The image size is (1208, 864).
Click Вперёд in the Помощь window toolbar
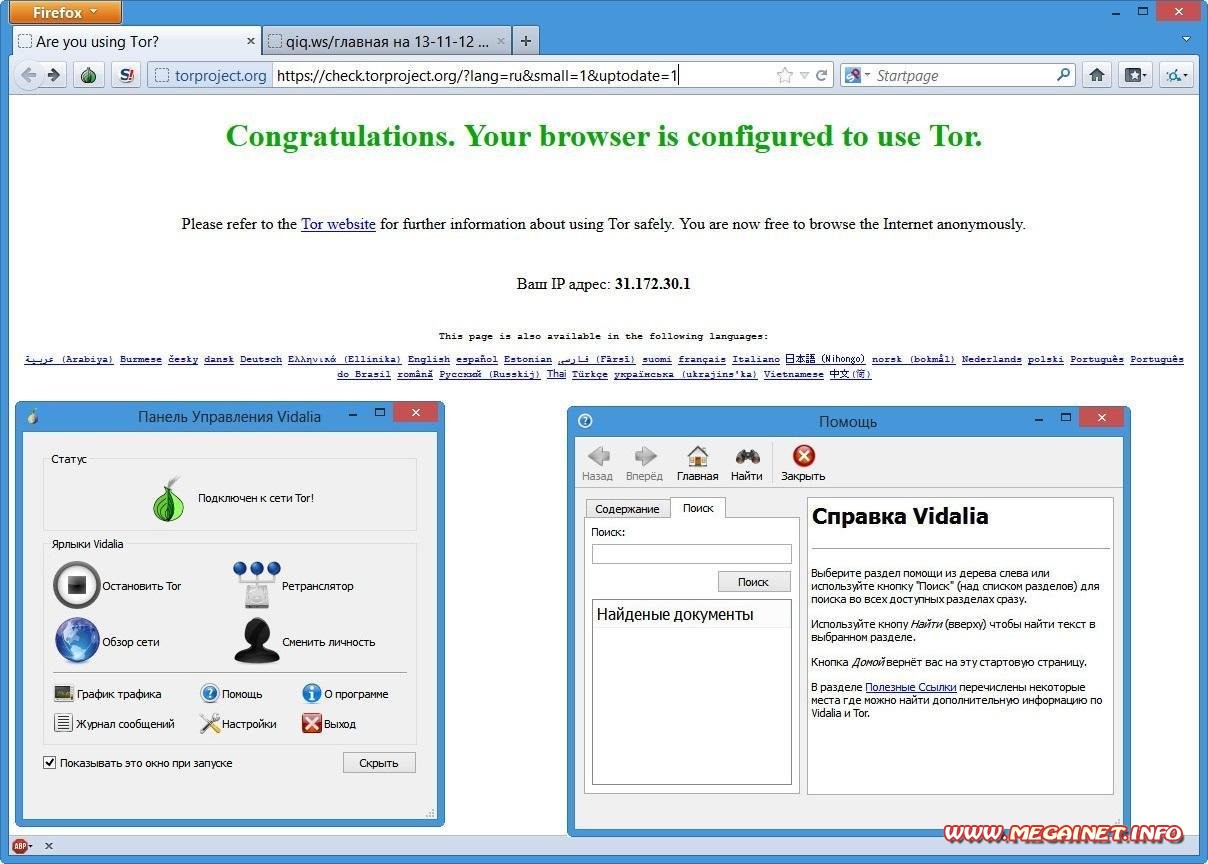[644, 464]
